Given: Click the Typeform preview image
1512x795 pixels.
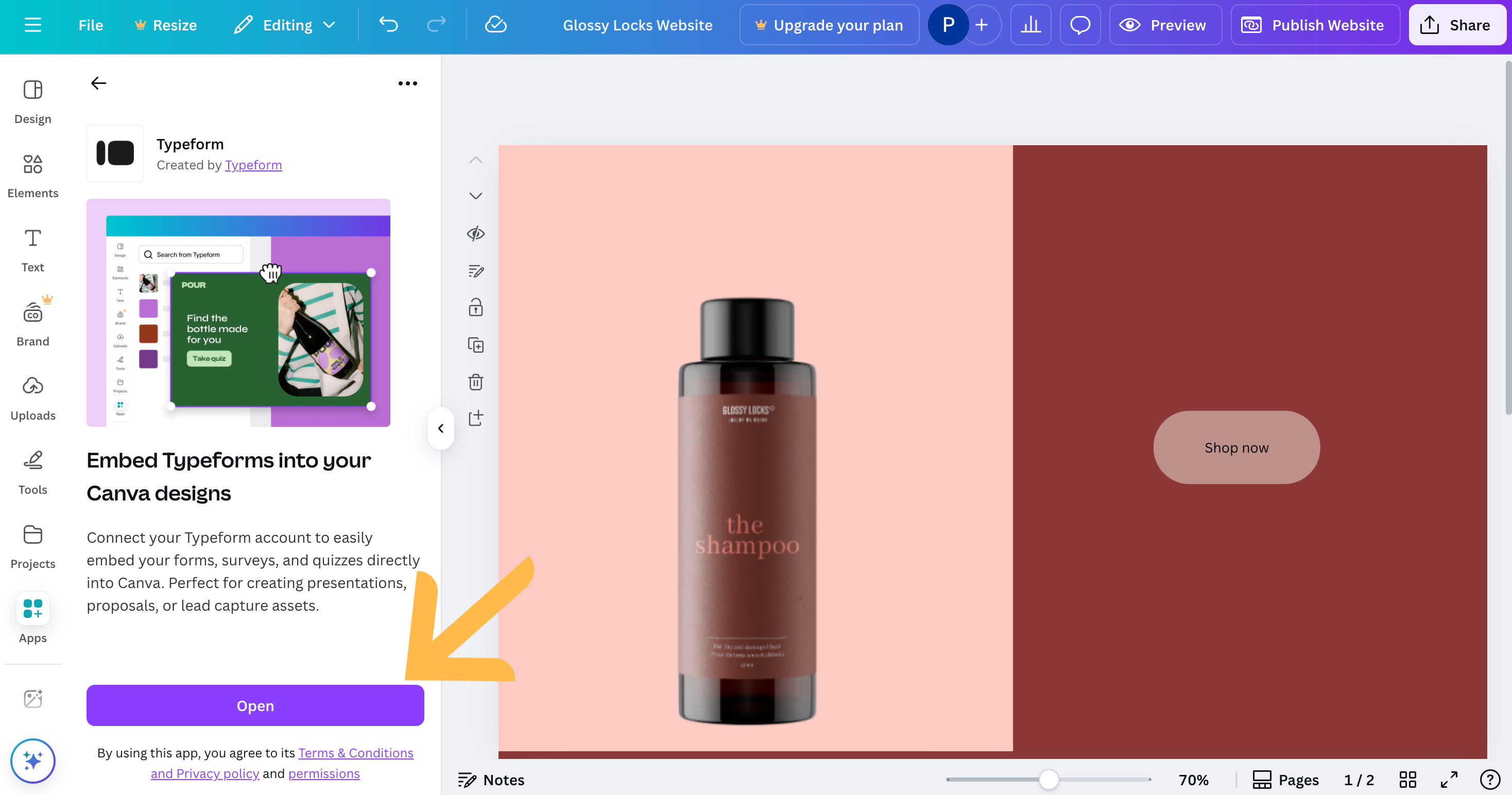Looking at the screenshot, I should point(238,313).
